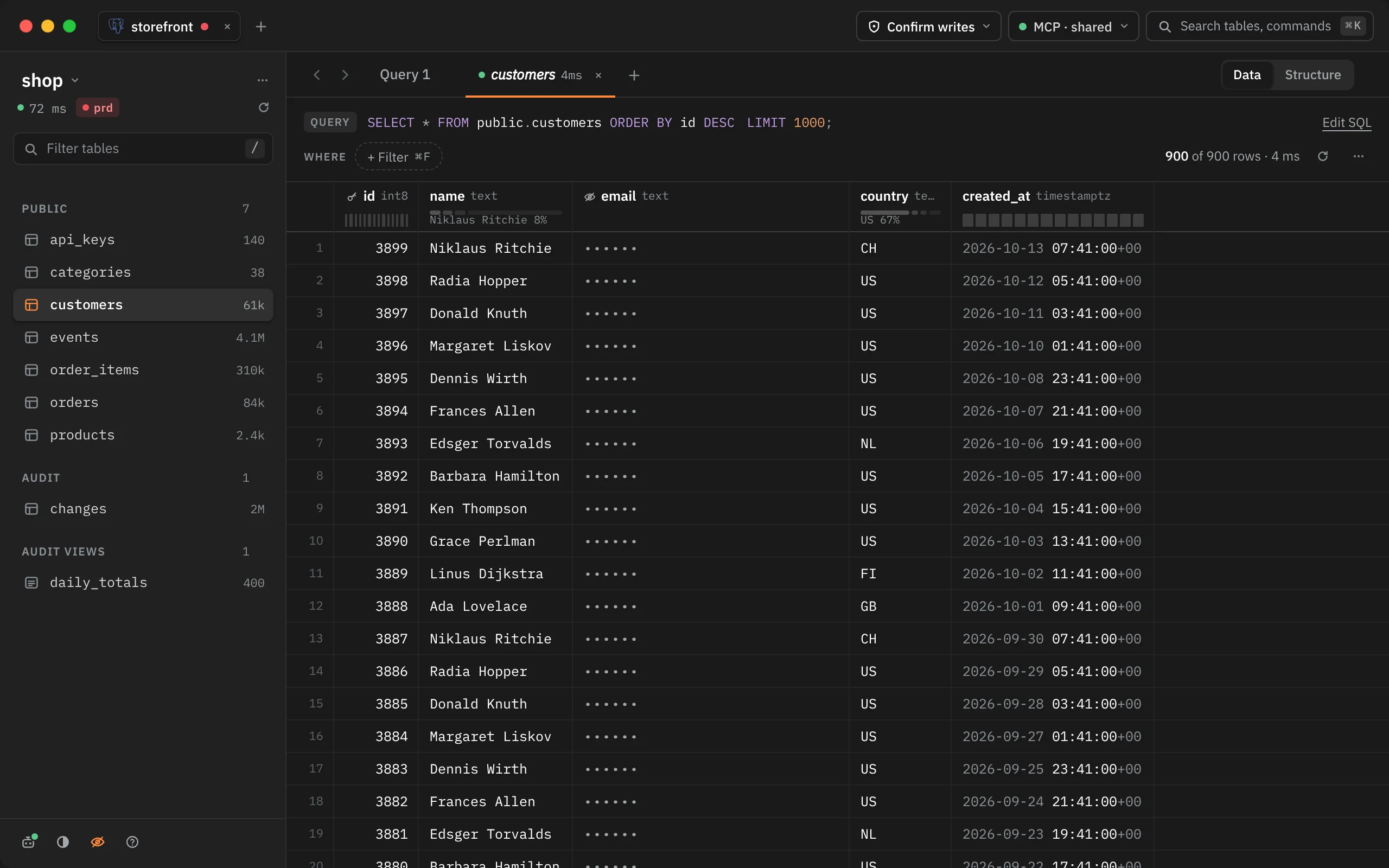
Task: Close the storefront connection tab
Action: click(227, 27)
